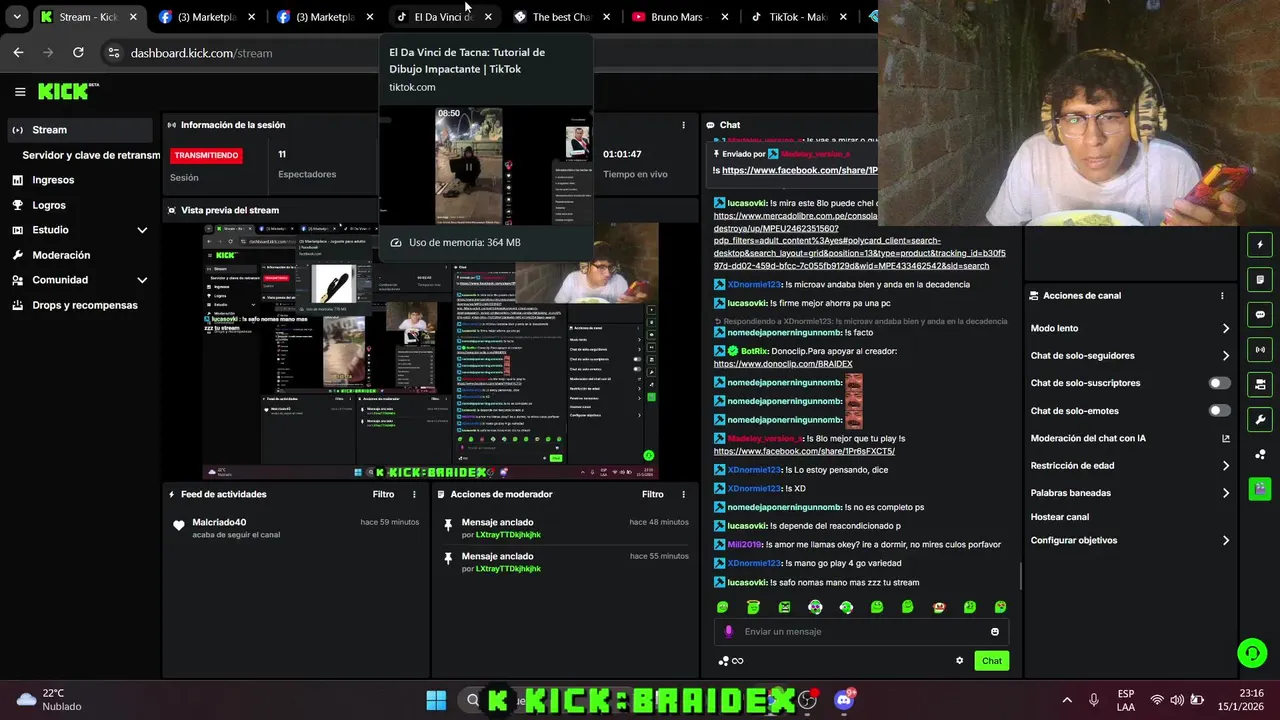Click Hostear canal
Viewport: 1280px width, 720px height.
1059,517
